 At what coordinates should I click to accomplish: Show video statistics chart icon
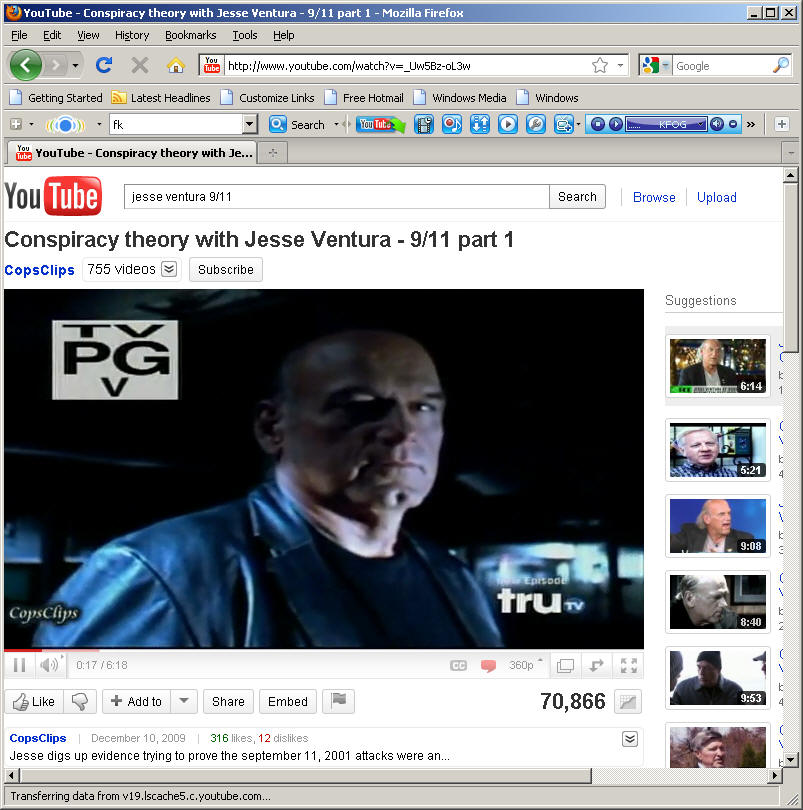tap(628, 702)
